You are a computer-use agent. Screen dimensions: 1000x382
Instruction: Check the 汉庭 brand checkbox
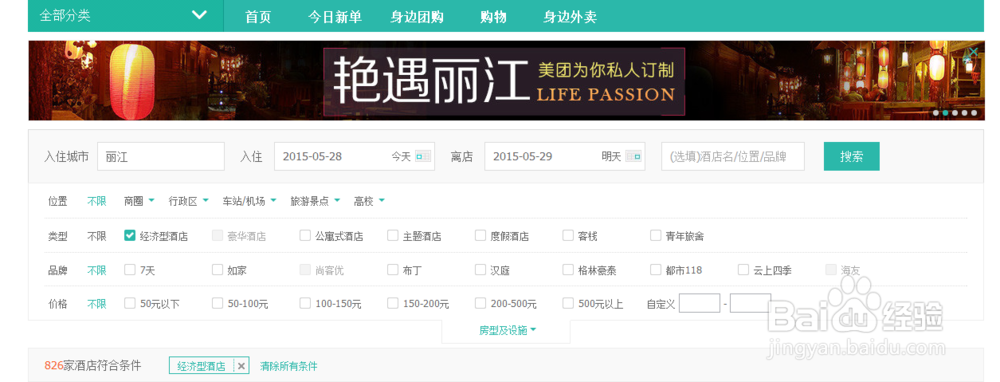480,270
